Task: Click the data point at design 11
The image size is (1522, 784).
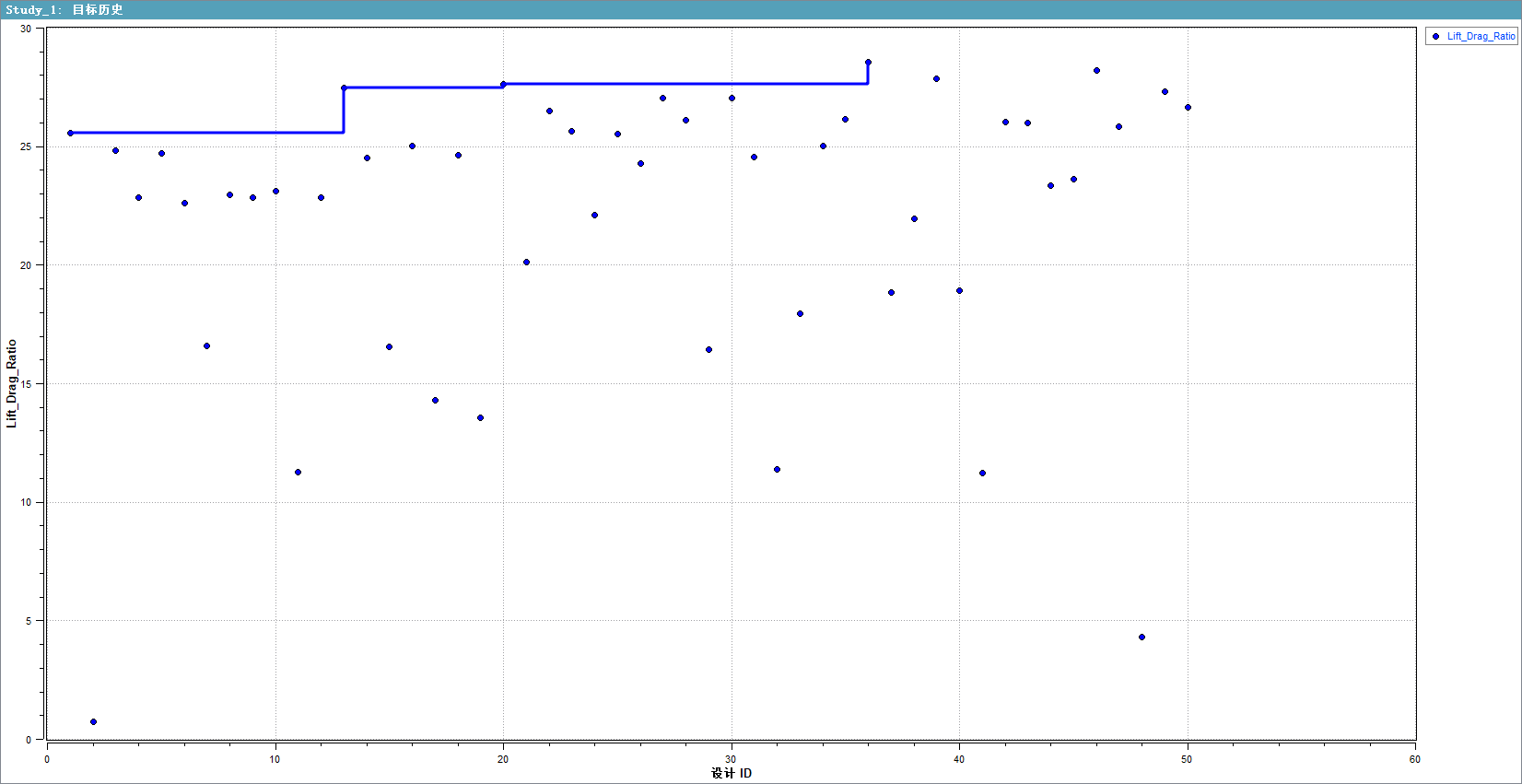Action: pos(298,472)
